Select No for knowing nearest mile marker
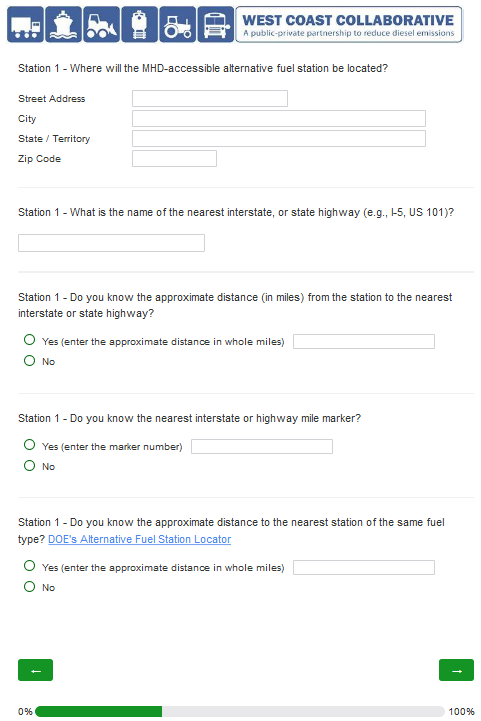The height and width of the screenshot is (721, 481). tap(29, 465)
